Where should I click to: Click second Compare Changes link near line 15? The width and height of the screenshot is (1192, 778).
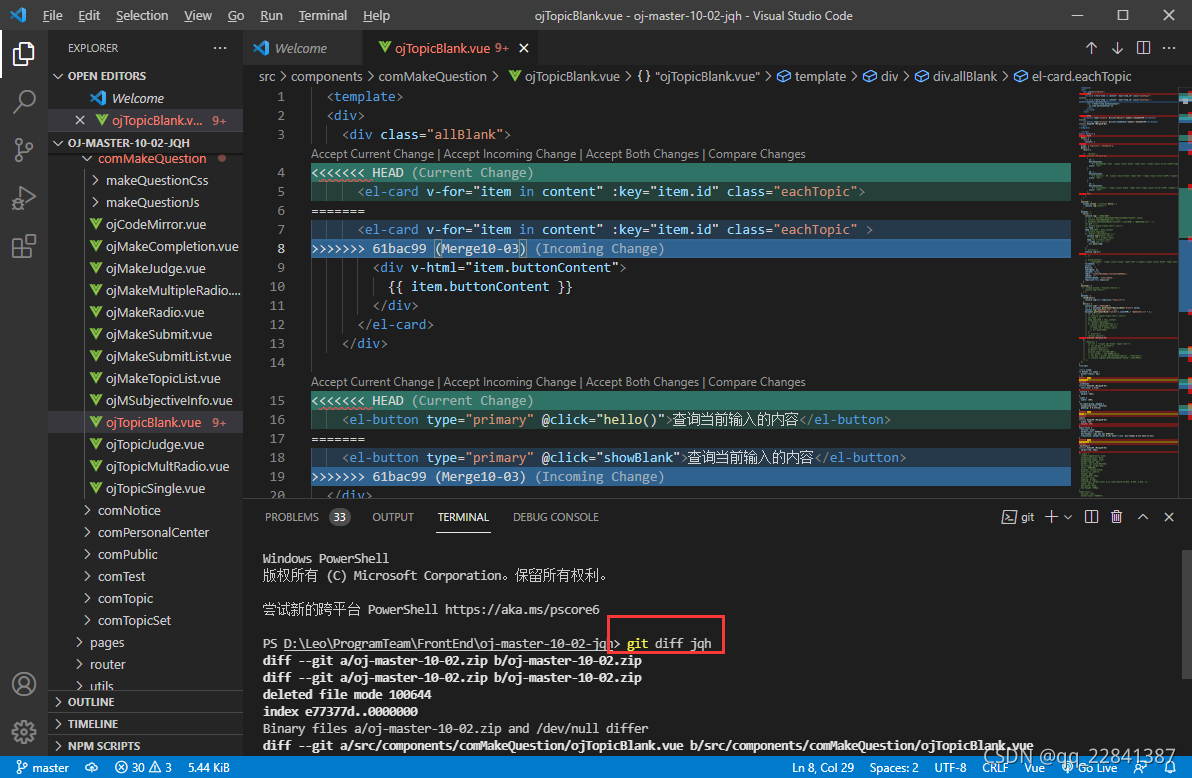(x=757, y=382)
